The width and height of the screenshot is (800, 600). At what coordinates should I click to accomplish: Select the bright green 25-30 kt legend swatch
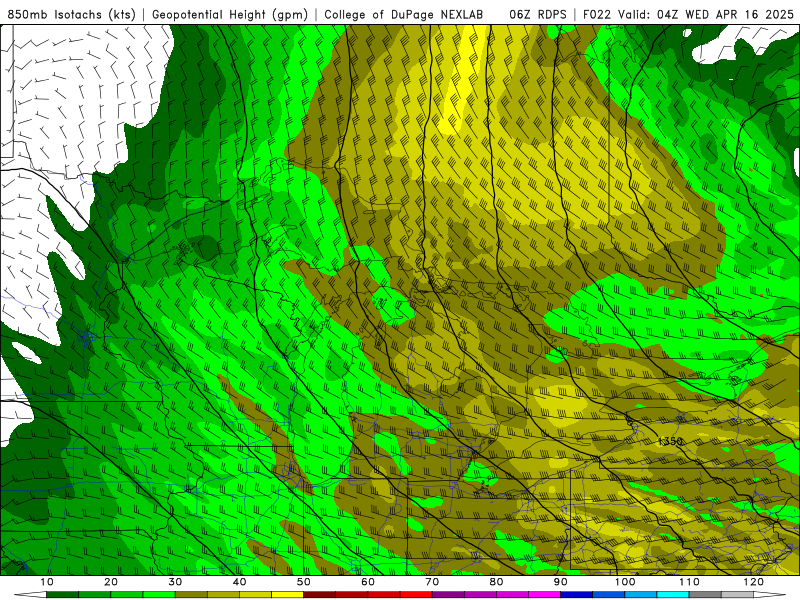pyautogui.click(x=159, y=594)
